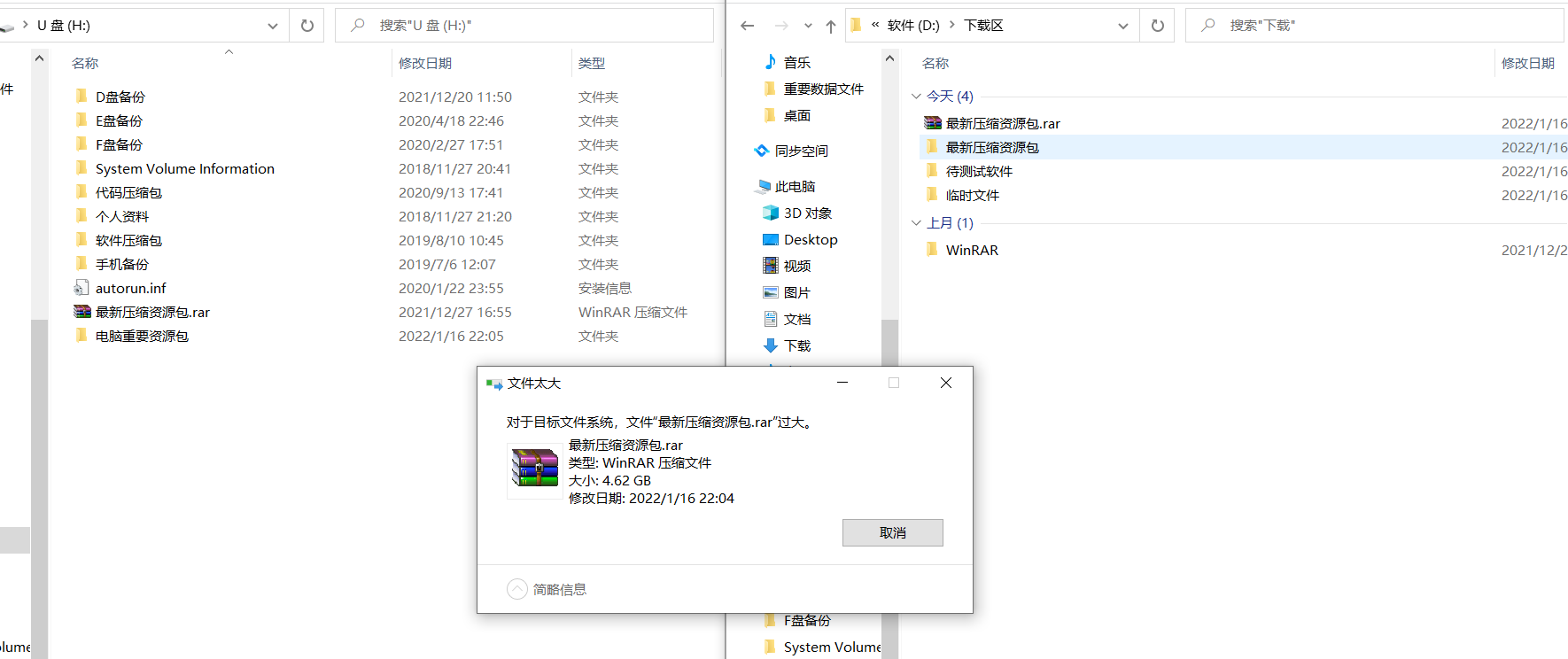
Task: Minimize the 文件太大 dialog
Action: (x=842, y=383)
